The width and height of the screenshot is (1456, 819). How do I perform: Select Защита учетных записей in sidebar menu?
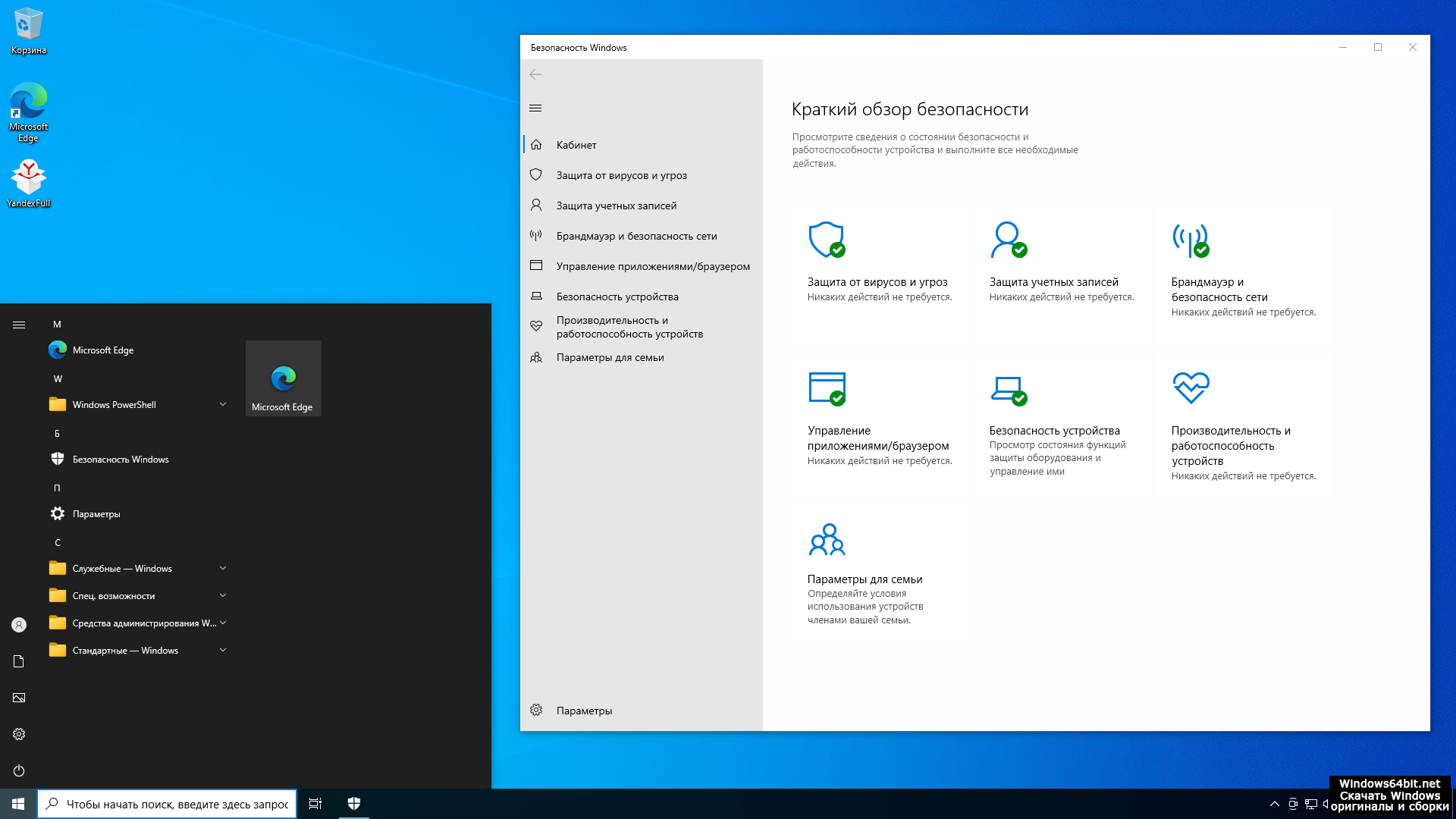(x=616, y=205)
